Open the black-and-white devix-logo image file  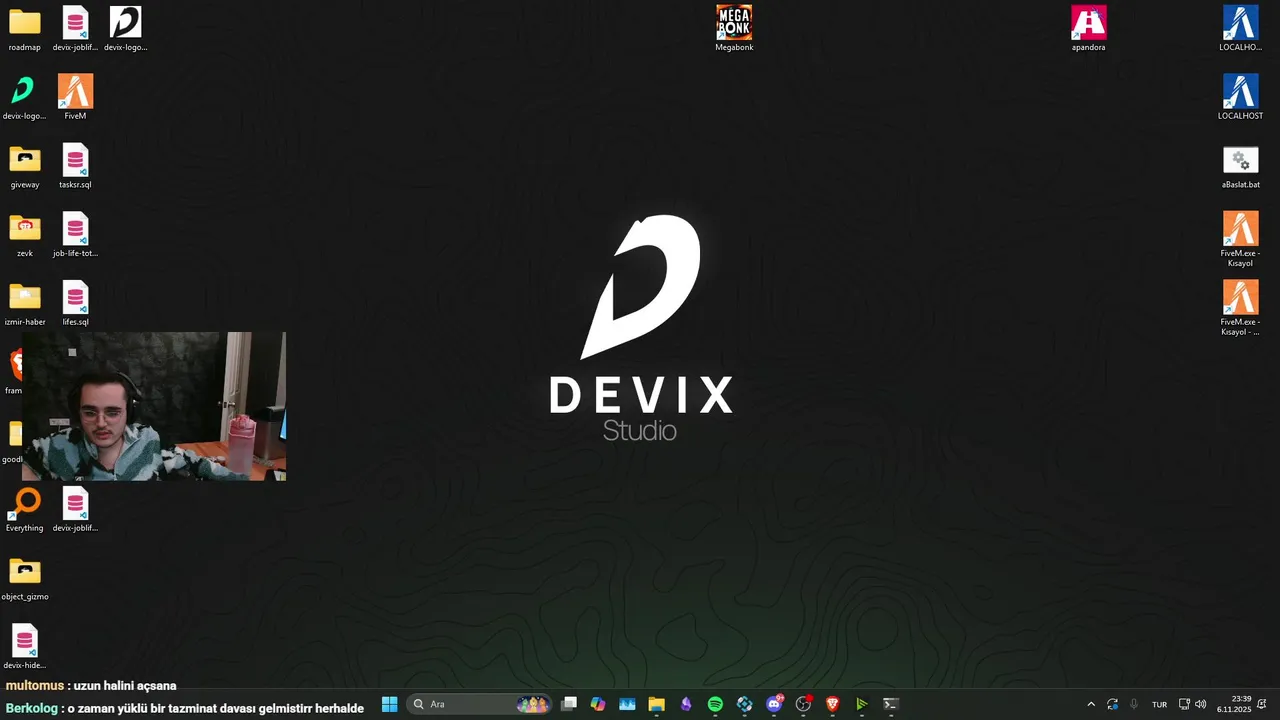pyautogui.click(x=125, y=29)
